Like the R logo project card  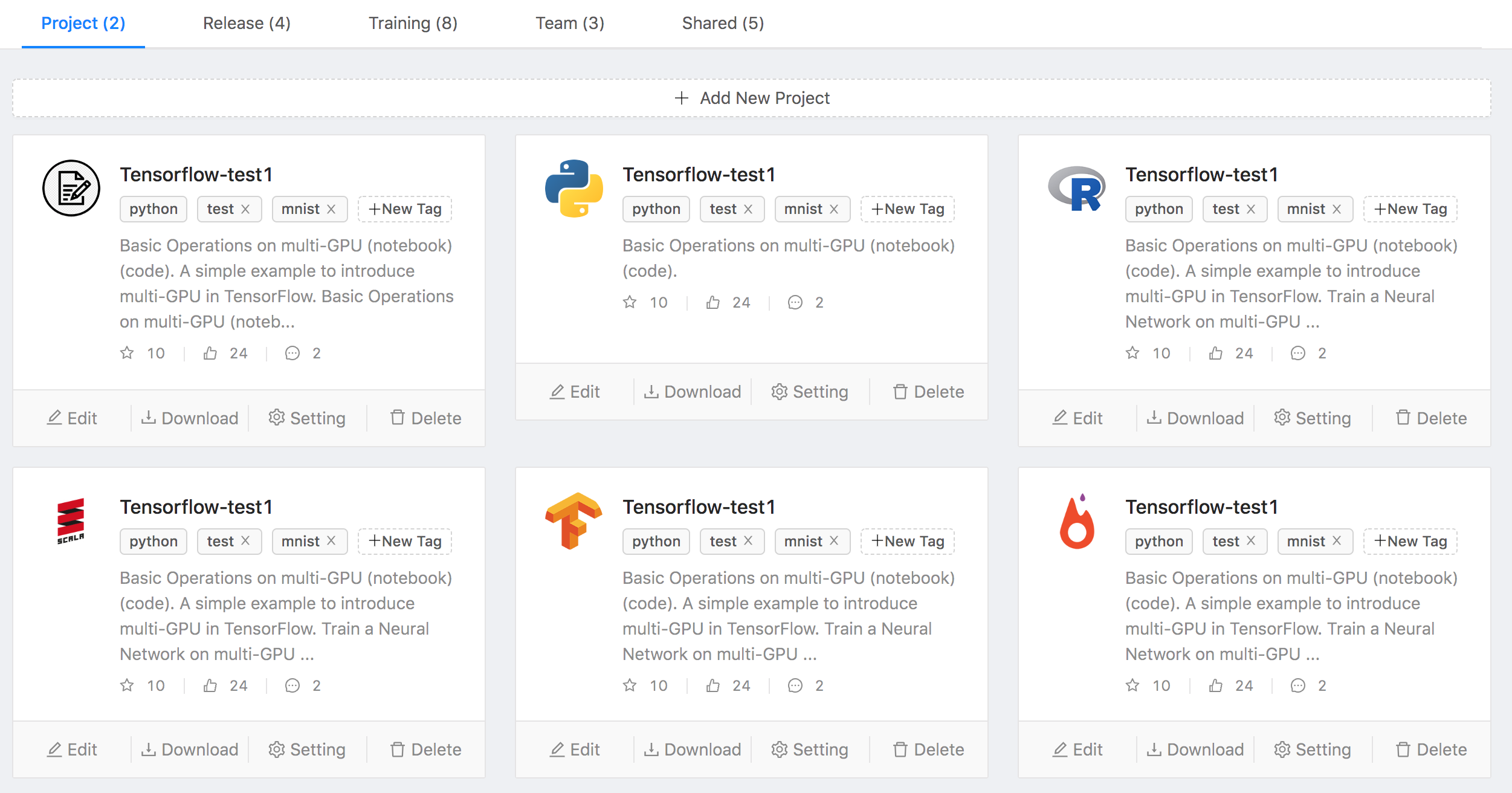(x=1216, y=353)
